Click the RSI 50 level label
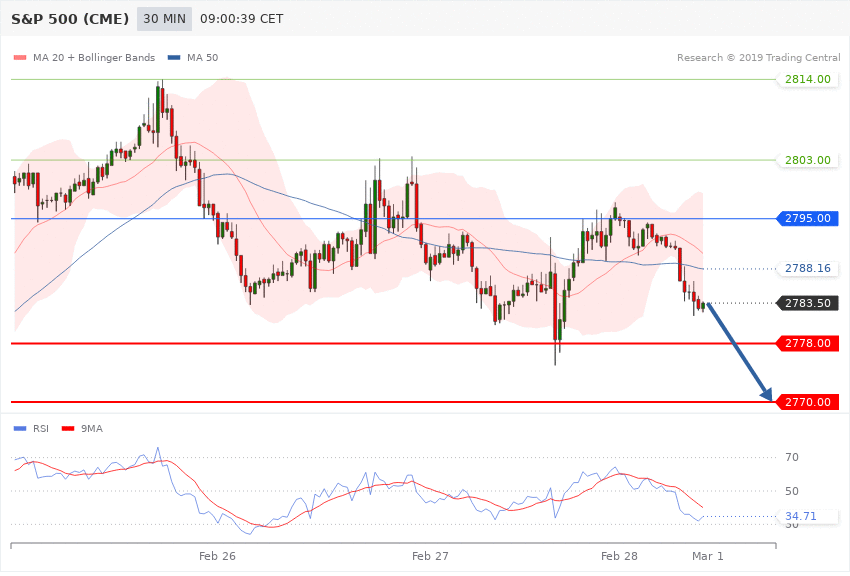 tap(792, 491)
